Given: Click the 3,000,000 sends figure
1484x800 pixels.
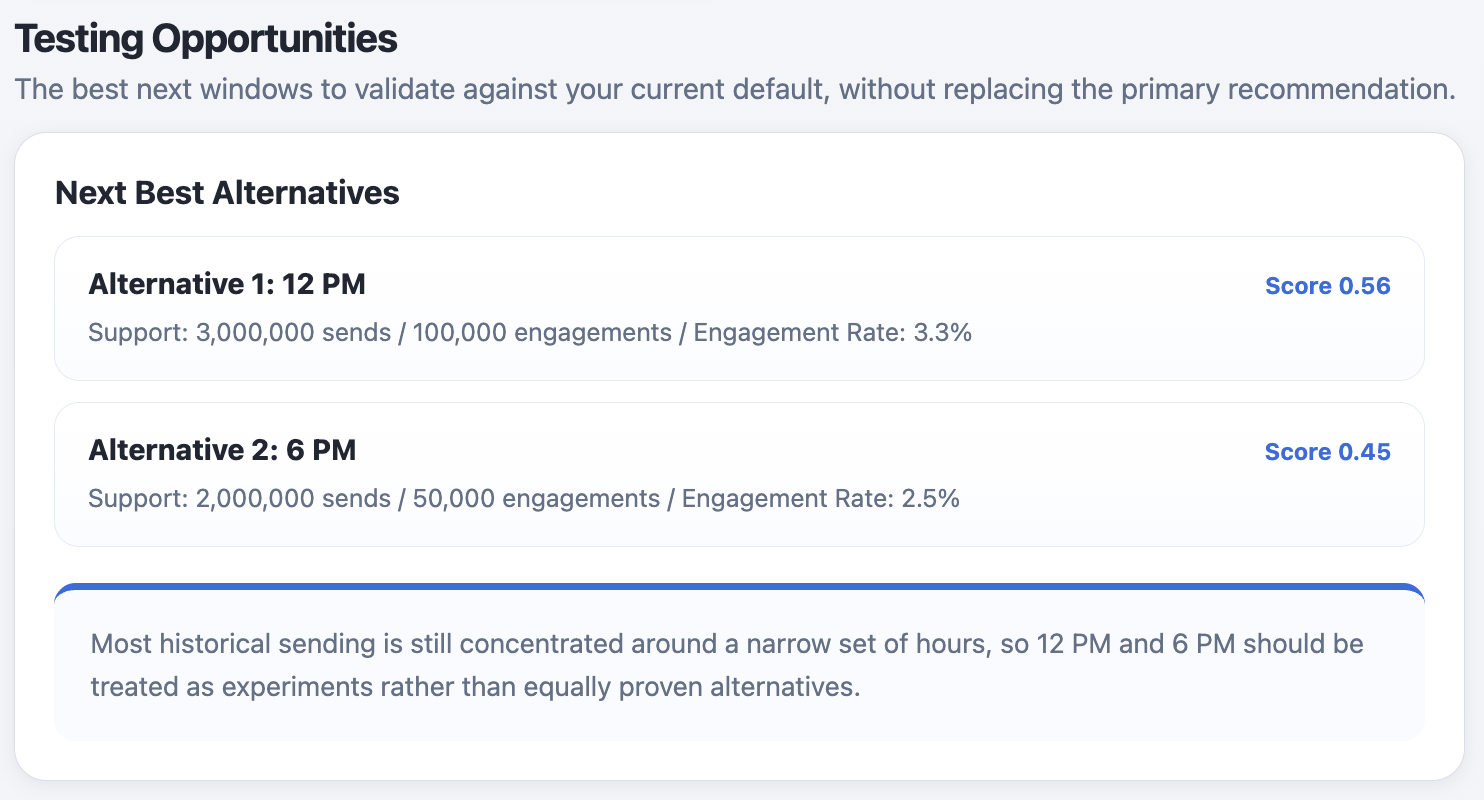Looking at the screenshot, I should (x=293, y=333).
